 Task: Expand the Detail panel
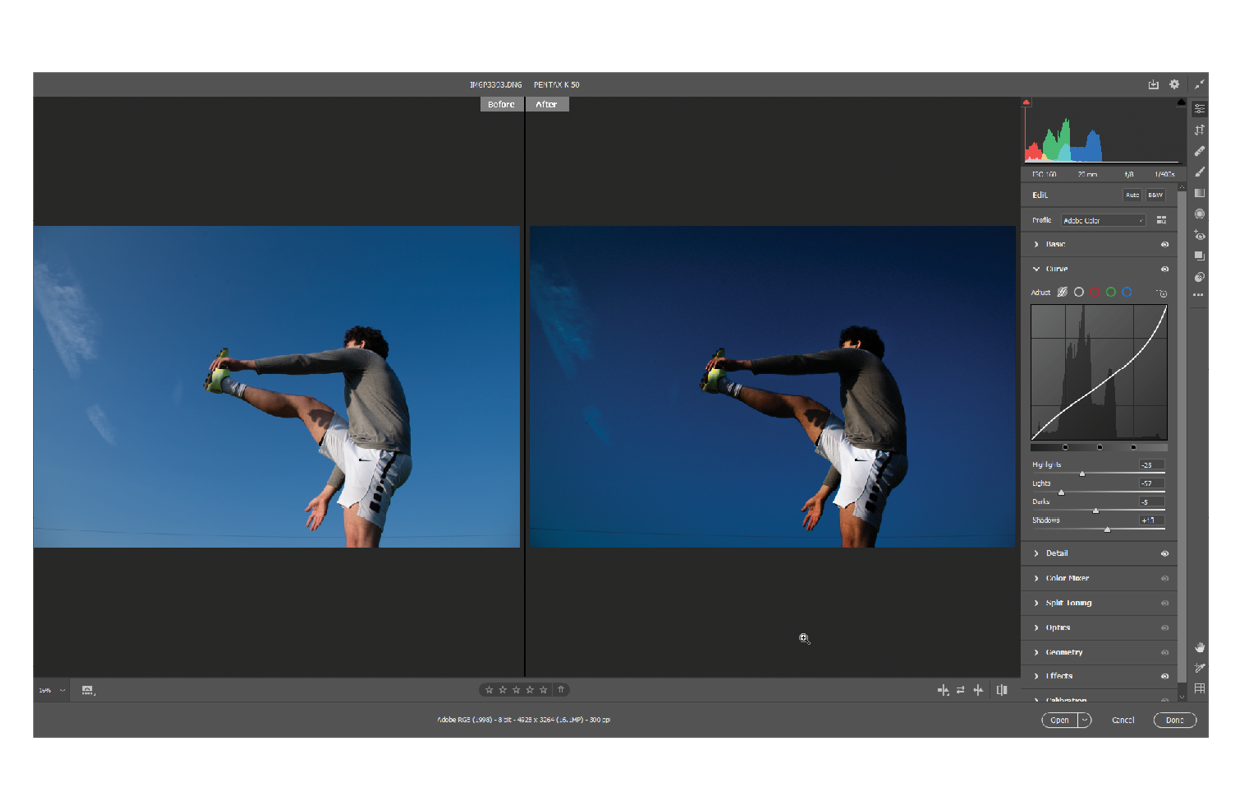[1036, 554]
